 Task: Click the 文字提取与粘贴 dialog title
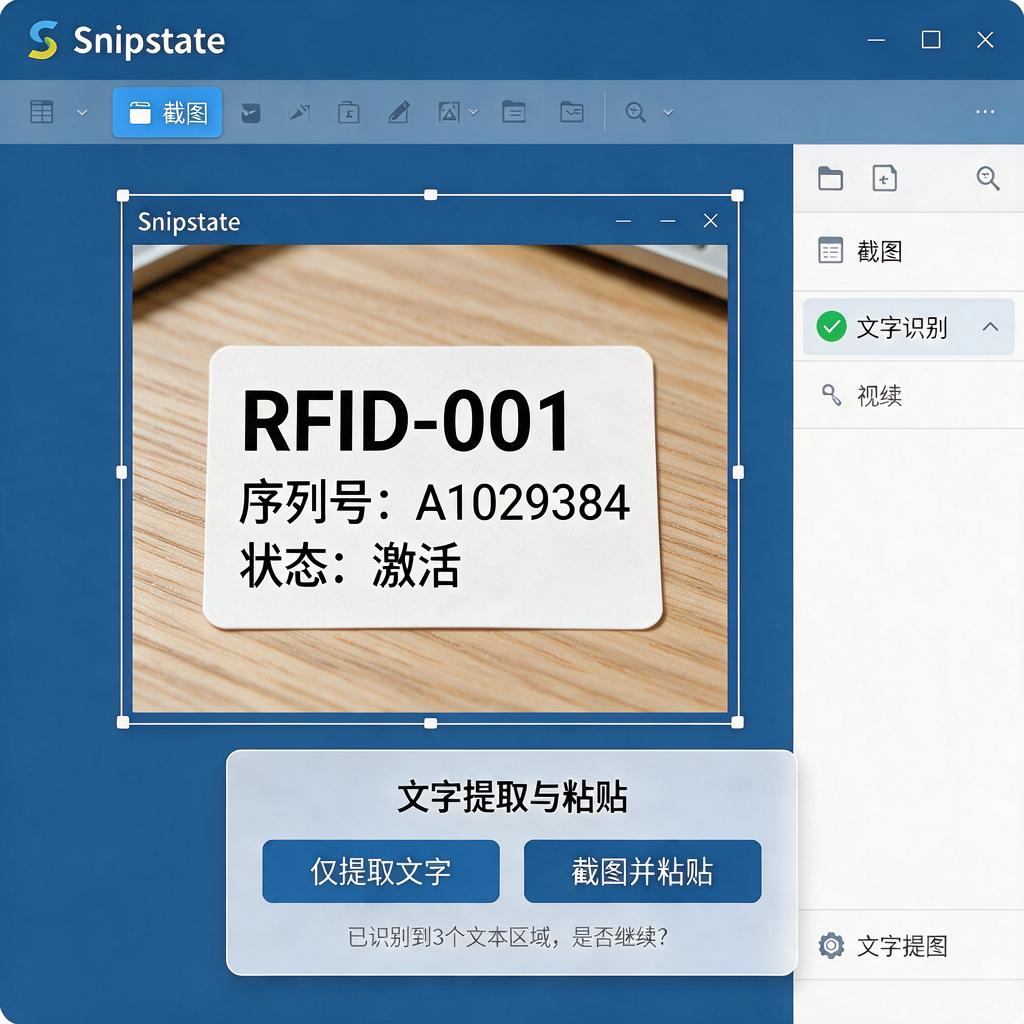click(x=512, y=797)
